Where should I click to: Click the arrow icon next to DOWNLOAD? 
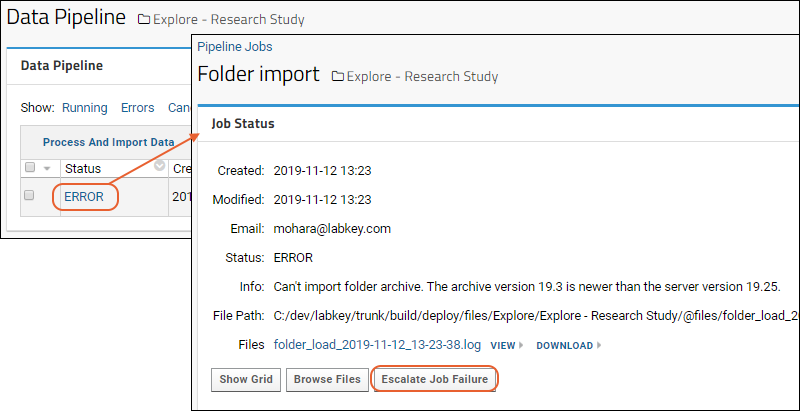click(x=599, y=346)
